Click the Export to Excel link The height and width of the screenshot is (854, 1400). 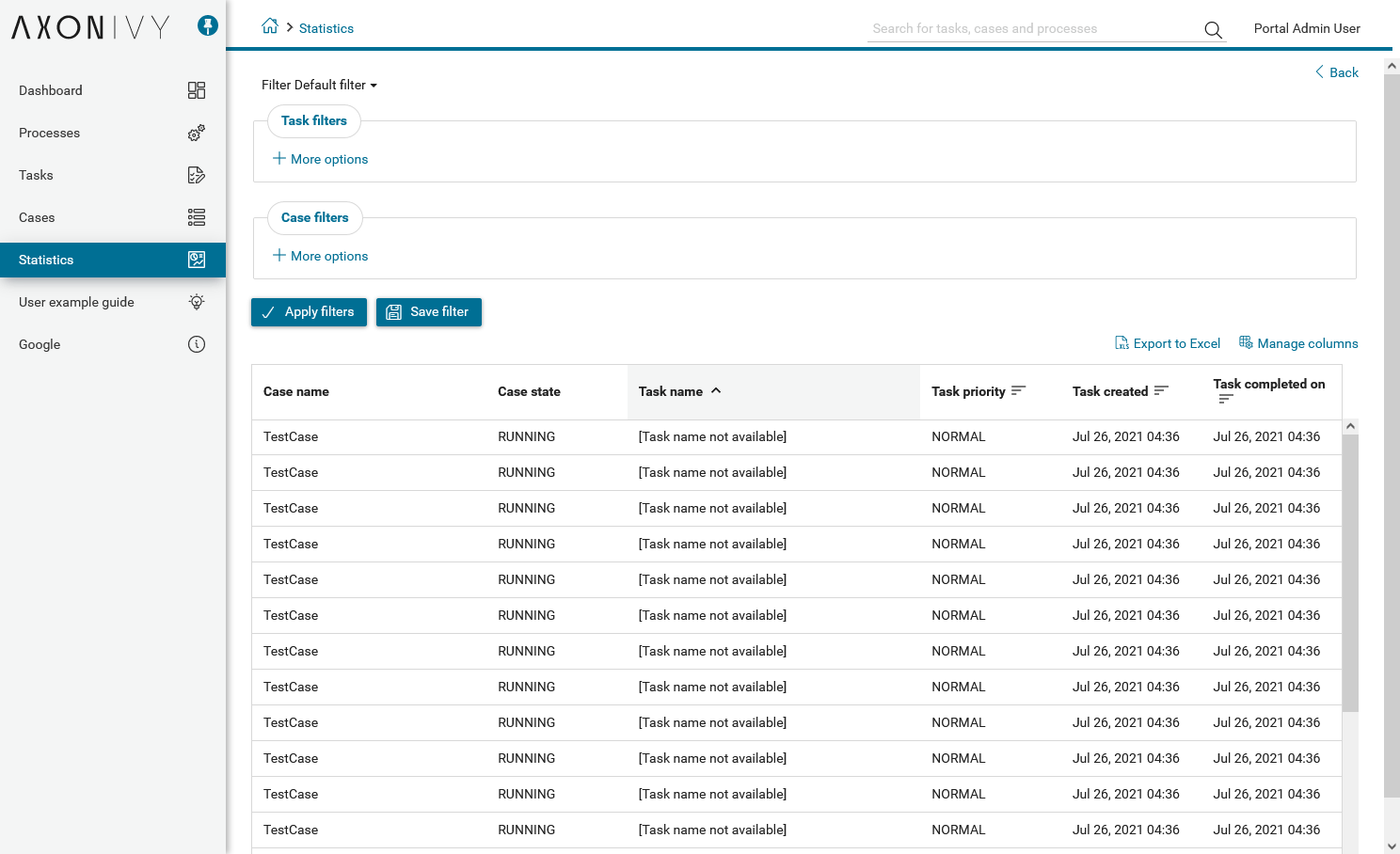(1168, 343)
